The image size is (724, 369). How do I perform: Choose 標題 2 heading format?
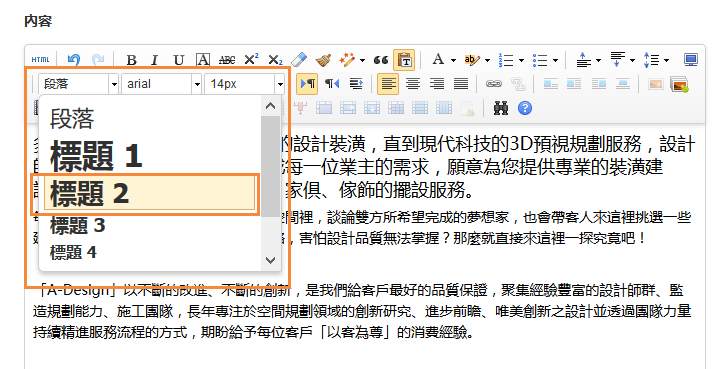(150, 193)
